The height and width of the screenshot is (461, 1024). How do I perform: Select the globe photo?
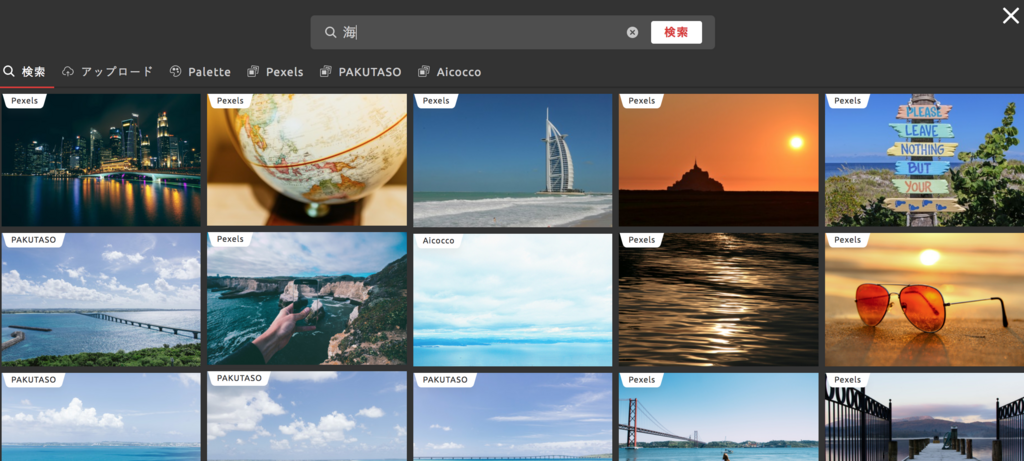click(x=307, y=160)
